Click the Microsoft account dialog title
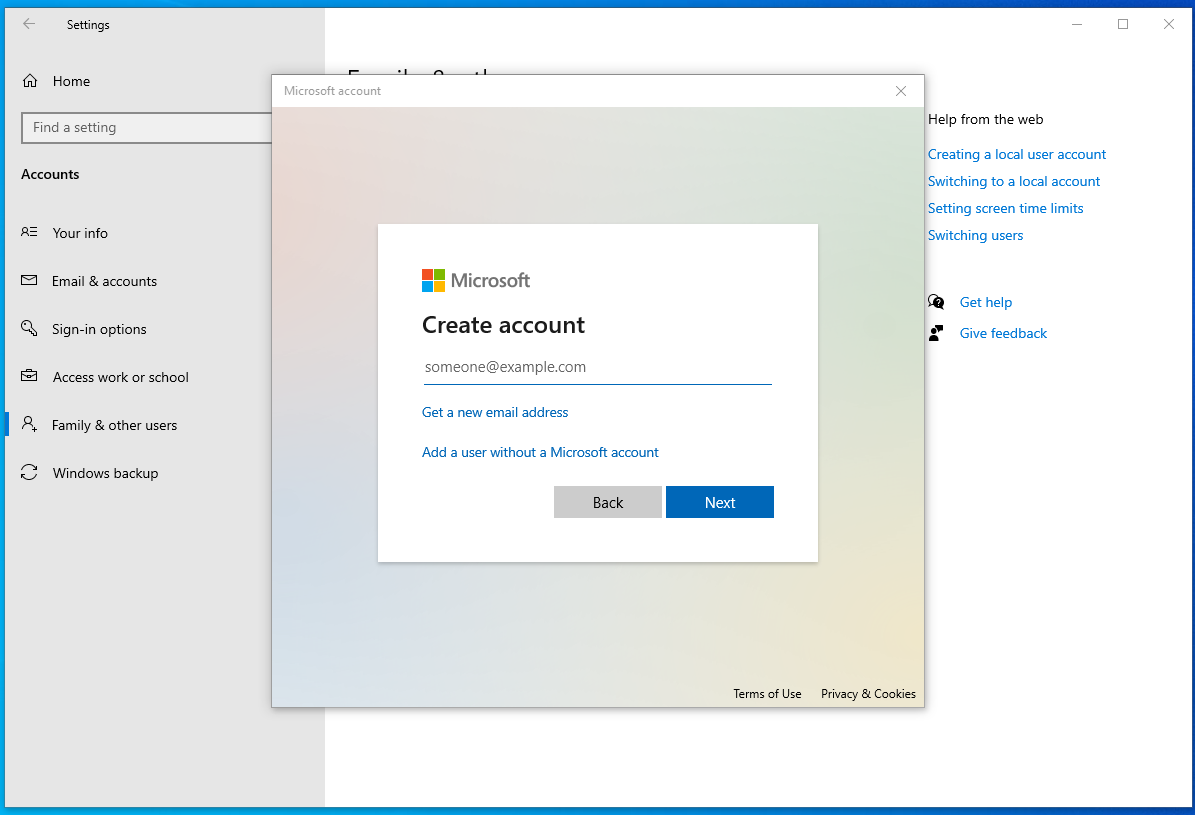 332,91
